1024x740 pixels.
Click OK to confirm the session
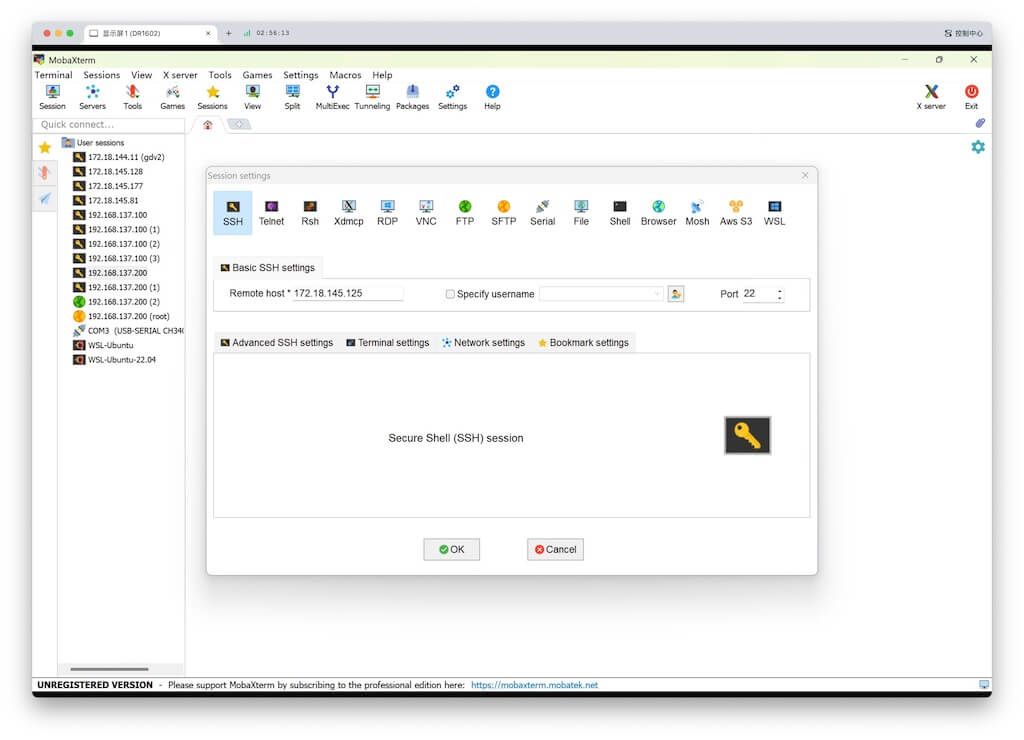[x=451, y=549]
